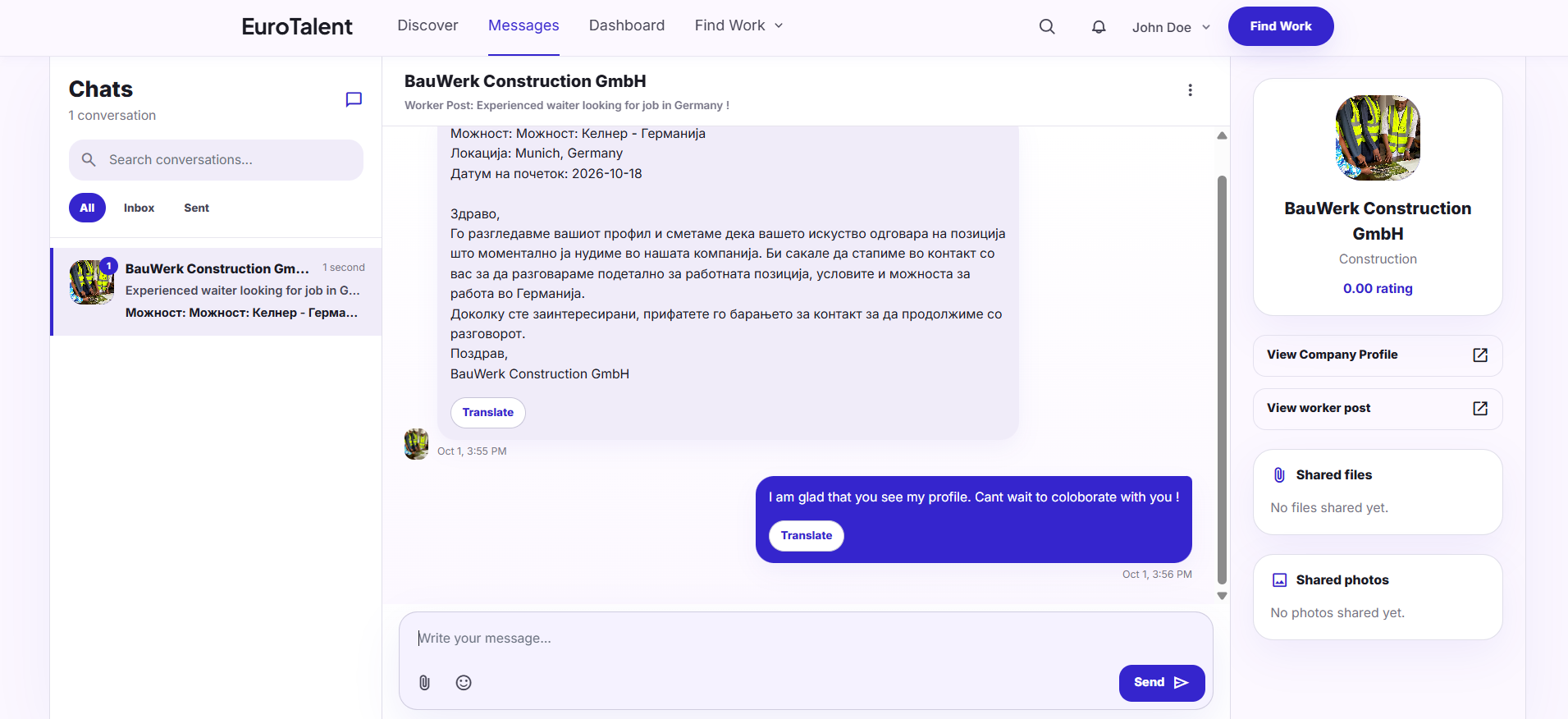1568x719 pixels.
Task: Click the large BauWerk company profile photo
Action: 1378,138
